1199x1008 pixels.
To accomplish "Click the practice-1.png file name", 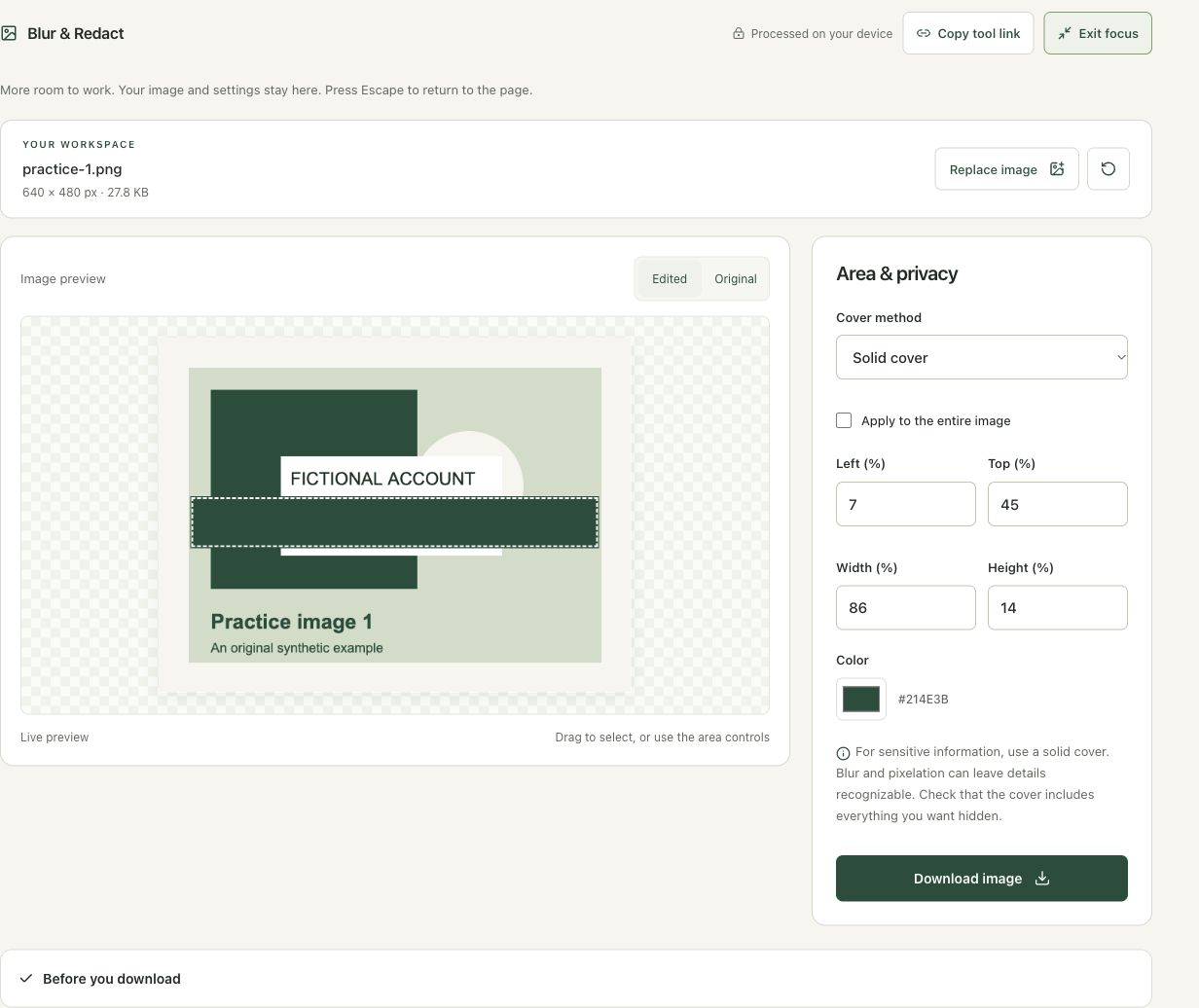I will coord(72,168).
